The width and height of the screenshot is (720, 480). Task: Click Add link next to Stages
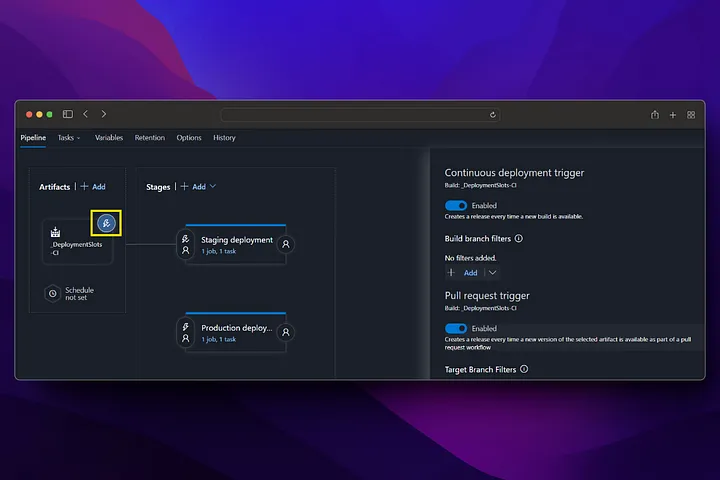pyautogui.click(x=199, y=187)
